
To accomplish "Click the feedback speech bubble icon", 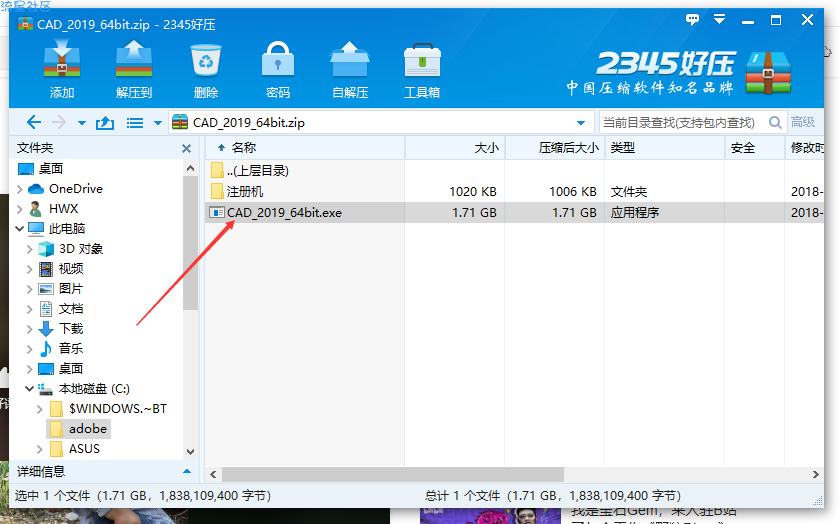I will pyautogui.click(x=692, y=20).
